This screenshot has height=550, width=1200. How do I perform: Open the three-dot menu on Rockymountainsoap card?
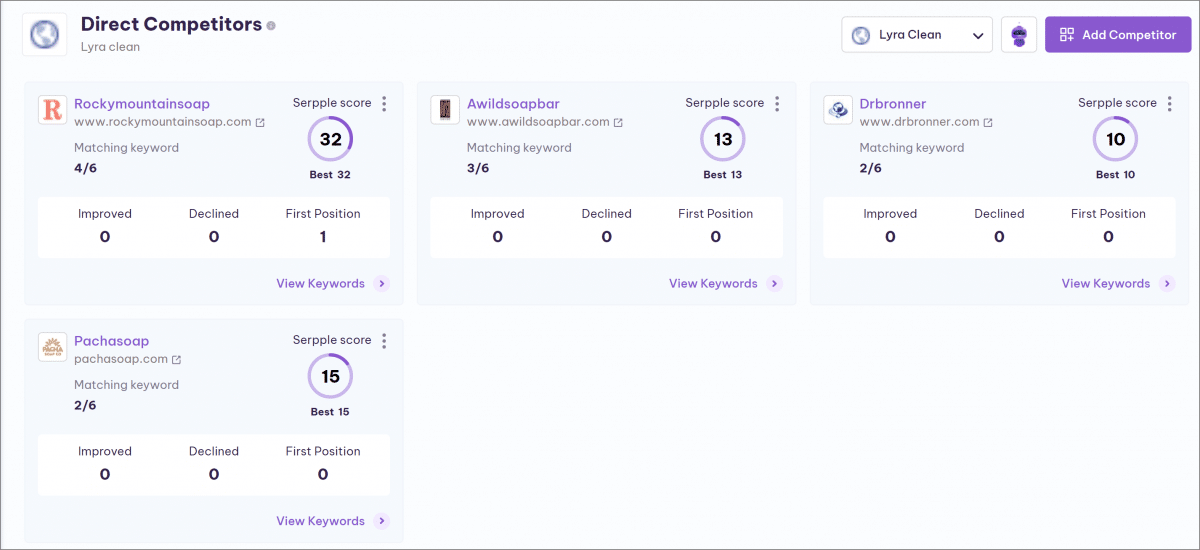384,104
